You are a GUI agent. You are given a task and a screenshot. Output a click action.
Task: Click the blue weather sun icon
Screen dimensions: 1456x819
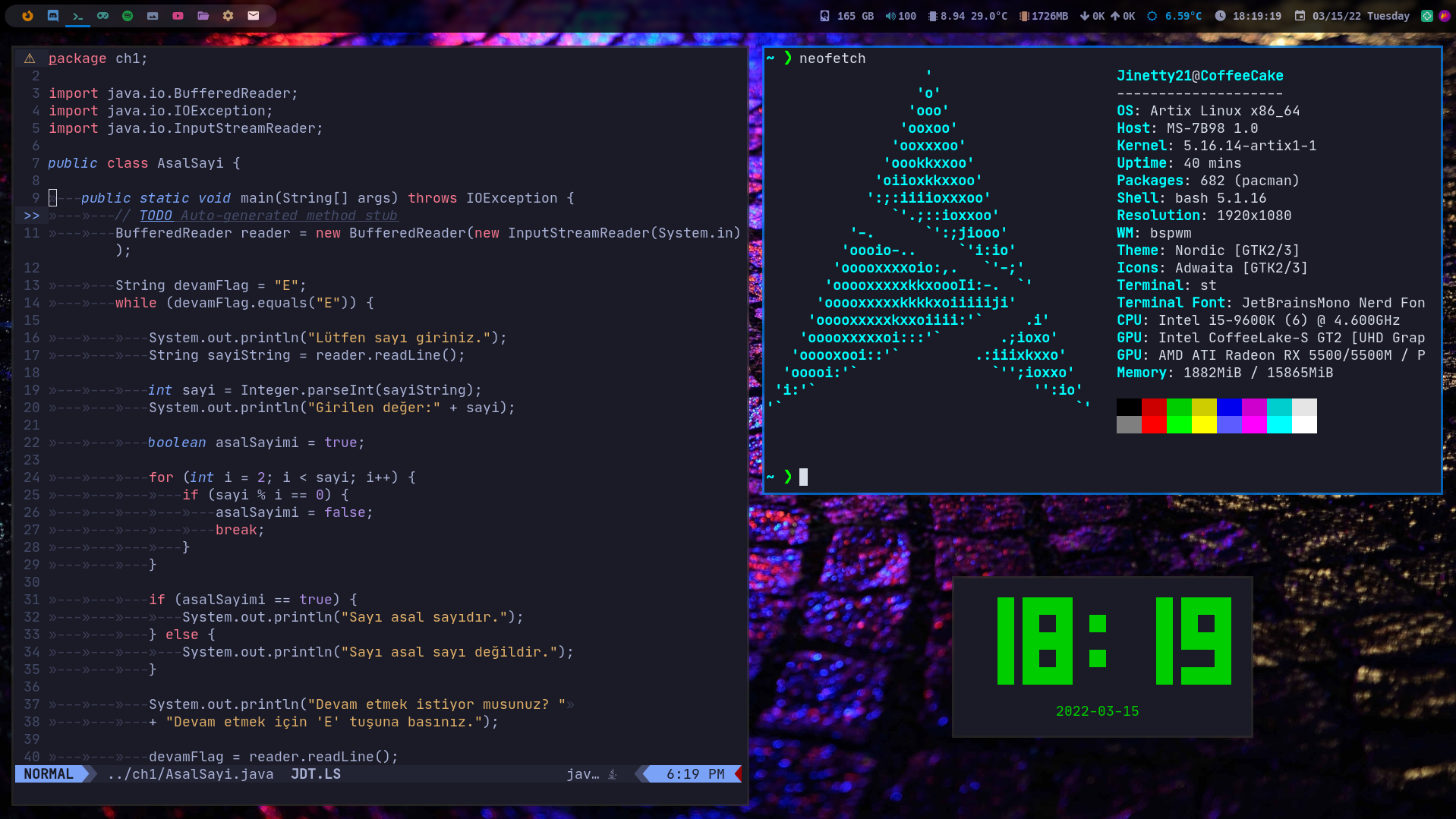[x=1152, y=16]
